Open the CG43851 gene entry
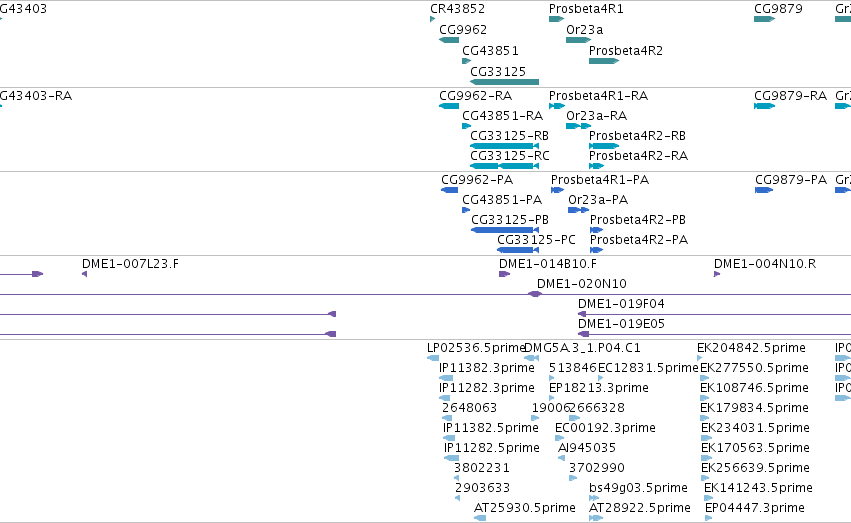The height and width of the screenshot is (523, 851). pyautogui.click(x=490, y=51)
